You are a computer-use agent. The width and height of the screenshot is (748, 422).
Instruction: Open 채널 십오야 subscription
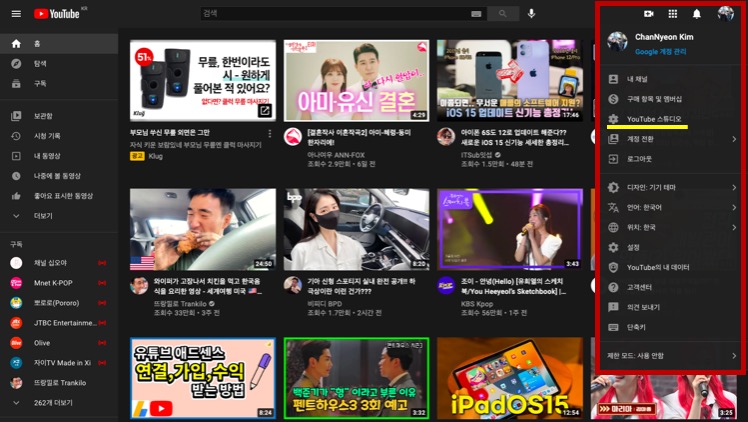pyautogui.click(x=59, y=263)
